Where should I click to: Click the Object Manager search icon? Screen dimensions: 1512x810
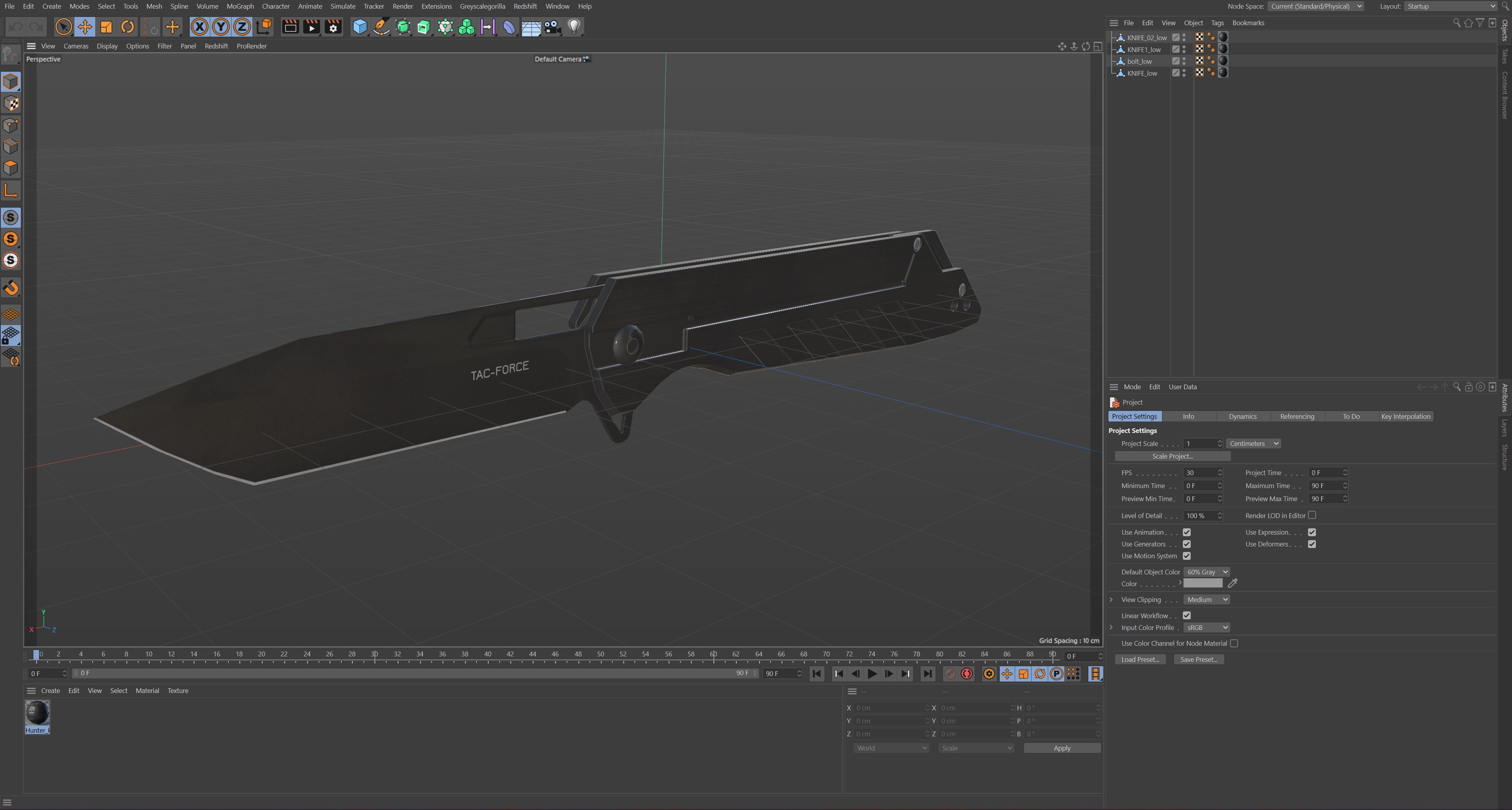[x=1456, y=23]
